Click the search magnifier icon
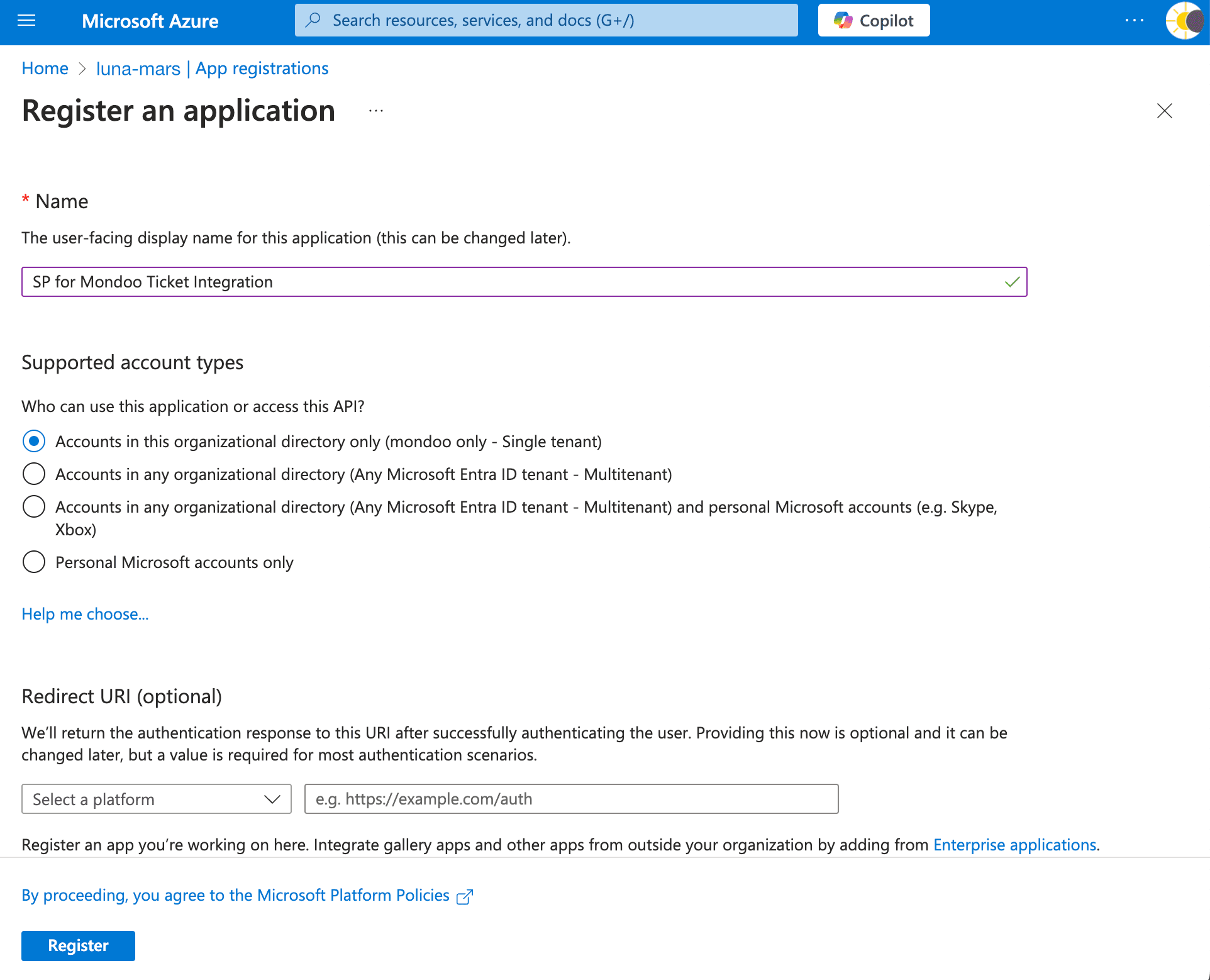The height and width of the screenshot is (980, 1210). [313, 19]
